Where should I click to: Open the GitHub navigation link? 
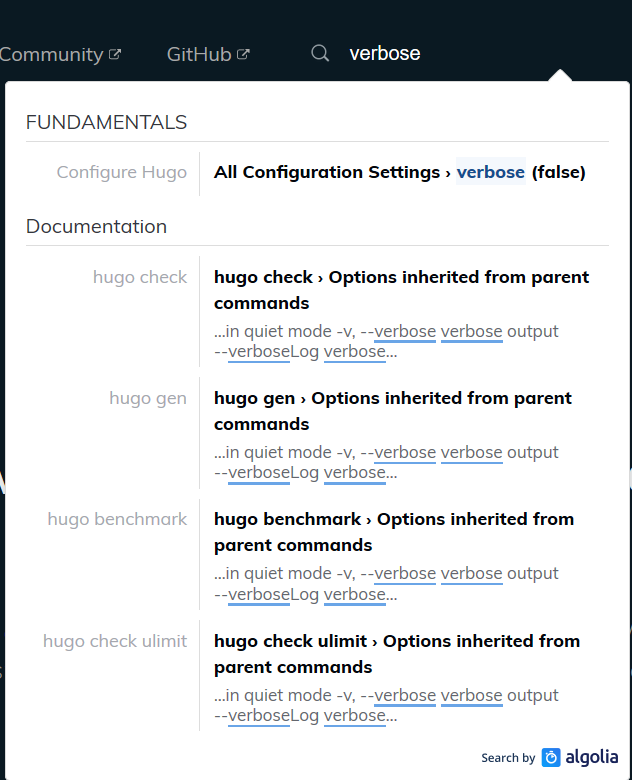click(x=208, y=54)
